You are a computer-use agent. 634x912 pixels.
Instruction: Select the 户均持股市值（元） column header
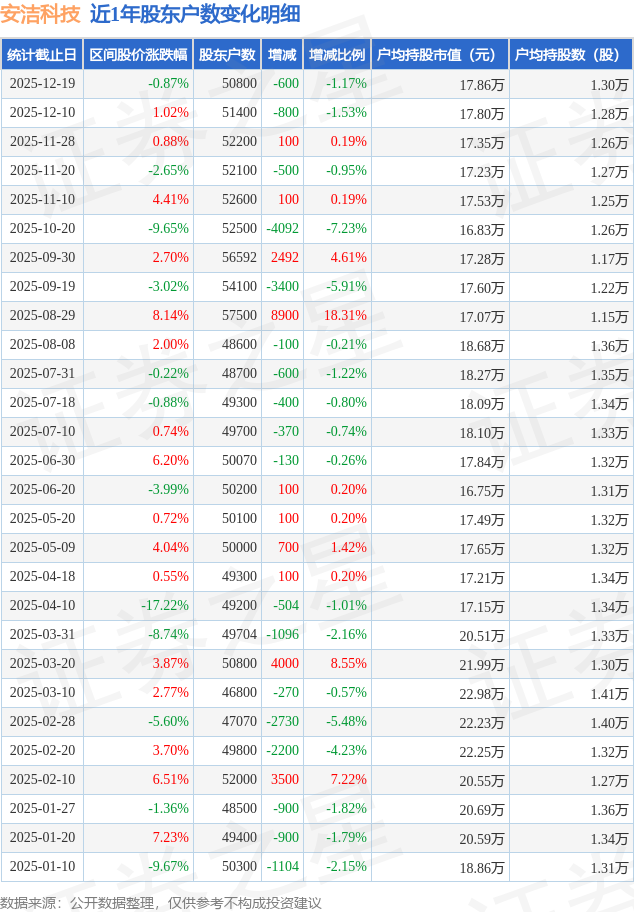point(440,55)
